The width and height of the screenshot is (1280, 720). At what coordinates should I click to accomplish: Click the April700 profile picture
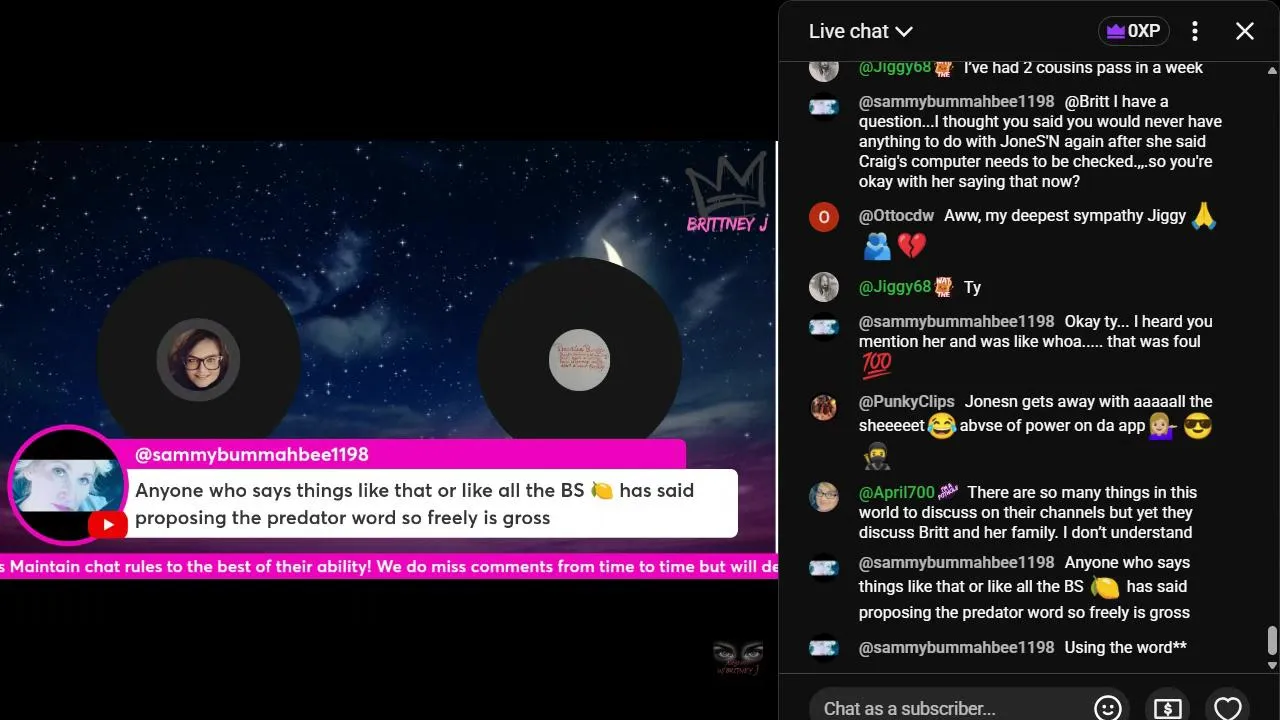(823, 496)
